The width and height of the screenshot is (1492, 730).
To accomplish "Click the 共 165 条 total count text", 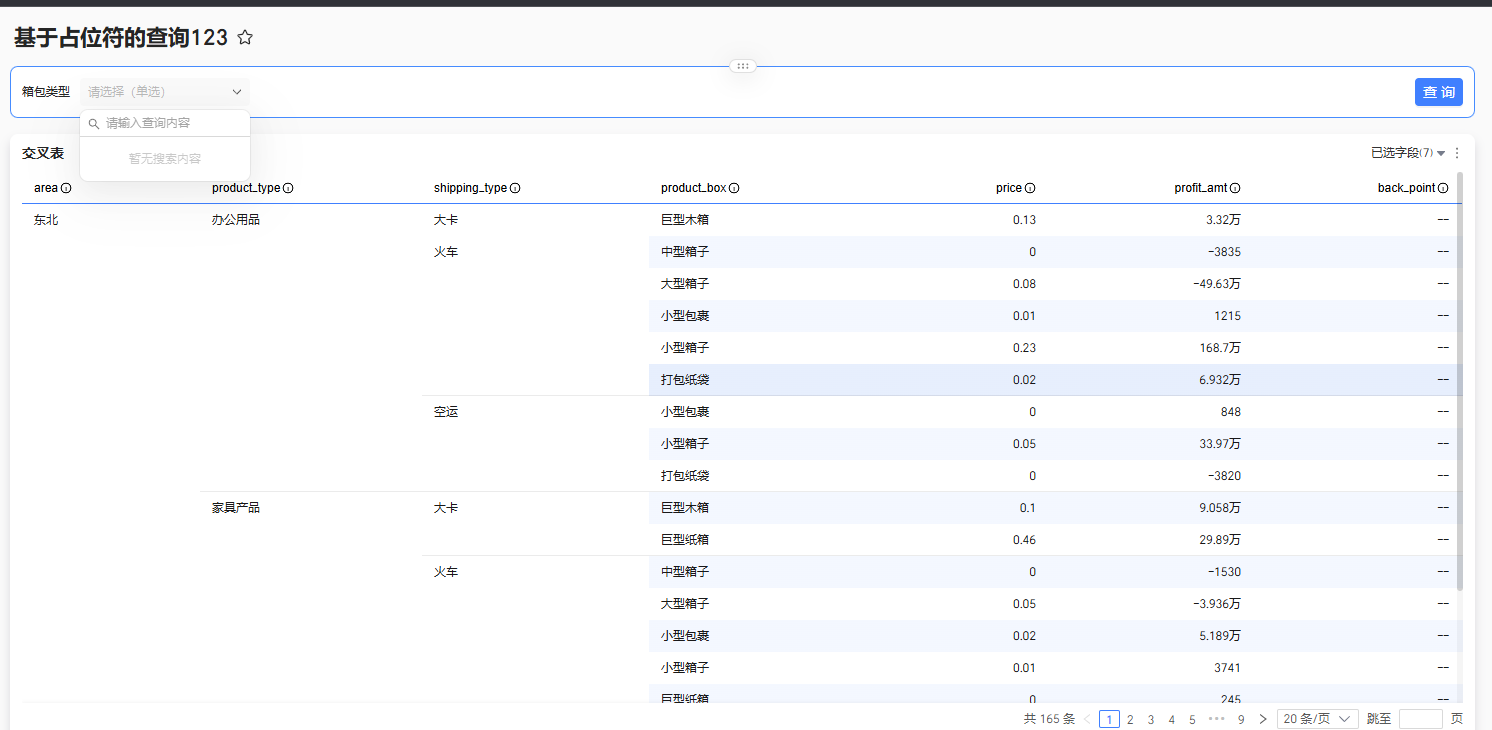I will point(1049,719).
